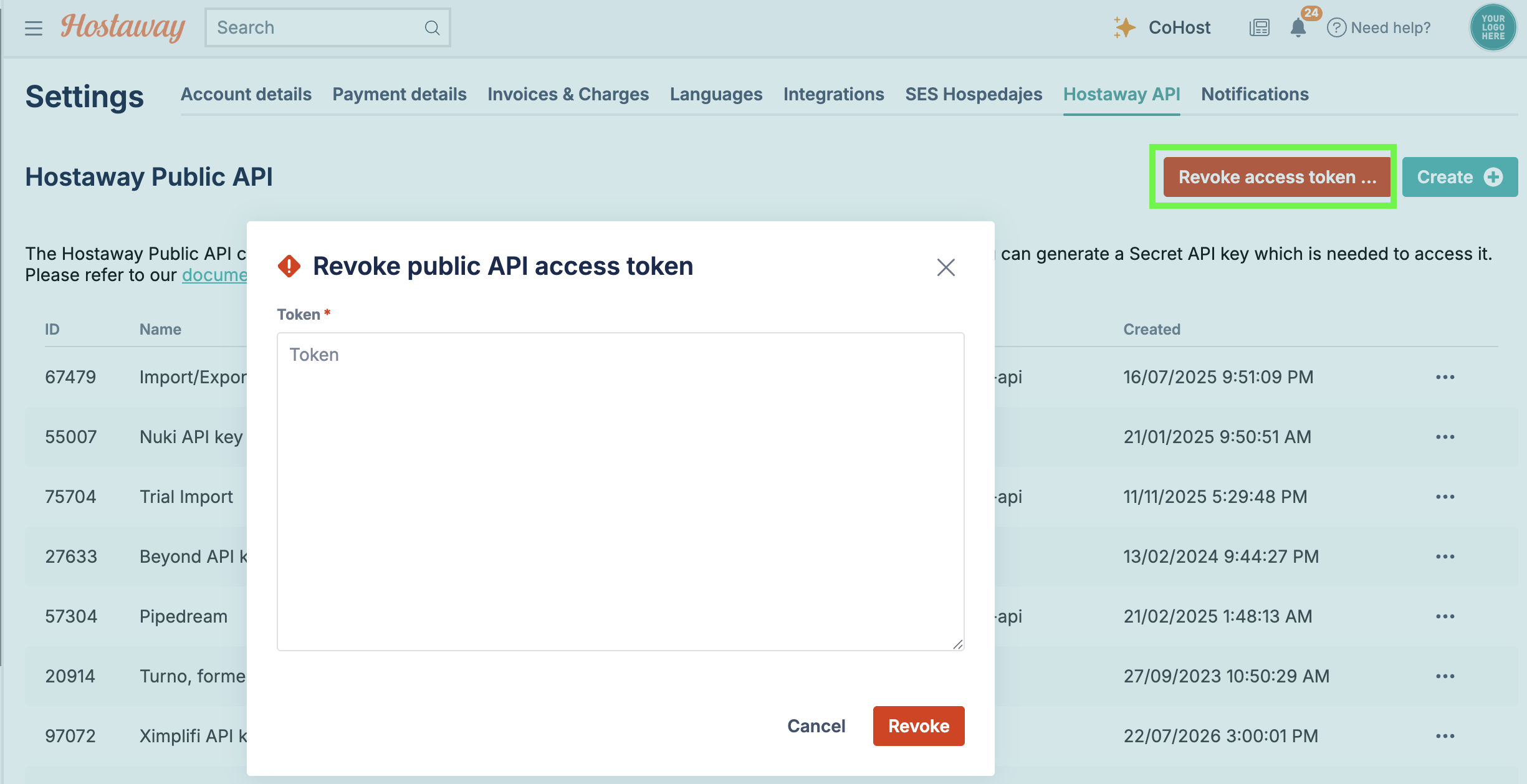This screenshot has width=1527, height=784.
Task: Select the Hostaway API tab
Action: coord(1122,94)
